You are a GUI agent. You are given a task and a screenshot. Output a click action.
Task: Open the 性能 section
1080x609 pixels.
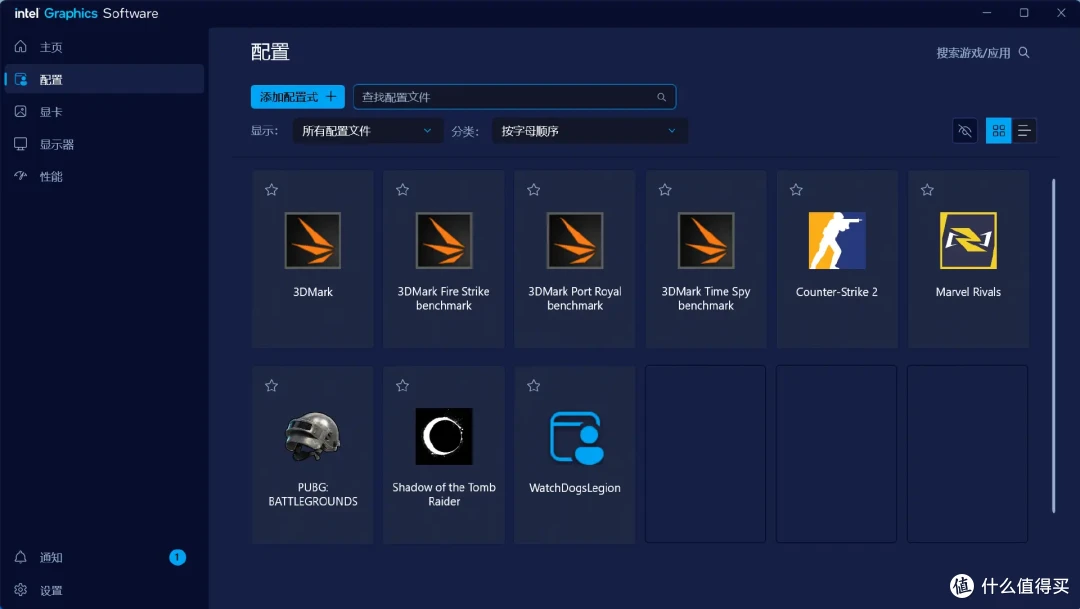105,176
